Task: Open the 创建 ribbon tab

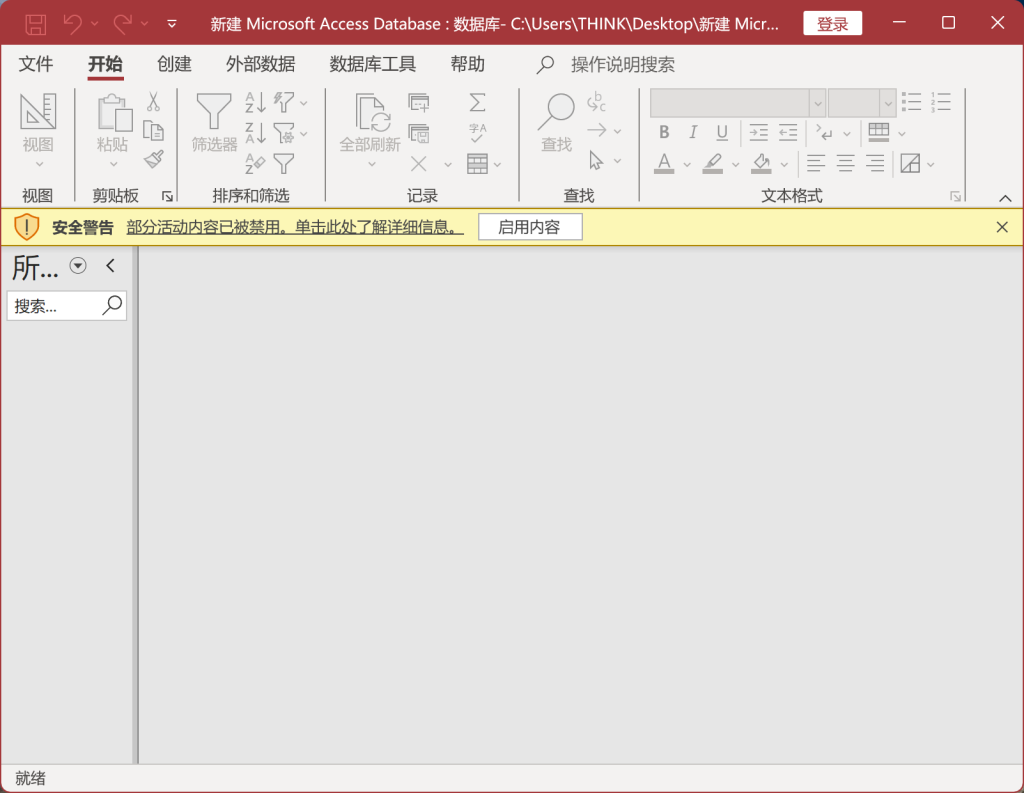Action: pyautogui.click(x=174, y=64)
